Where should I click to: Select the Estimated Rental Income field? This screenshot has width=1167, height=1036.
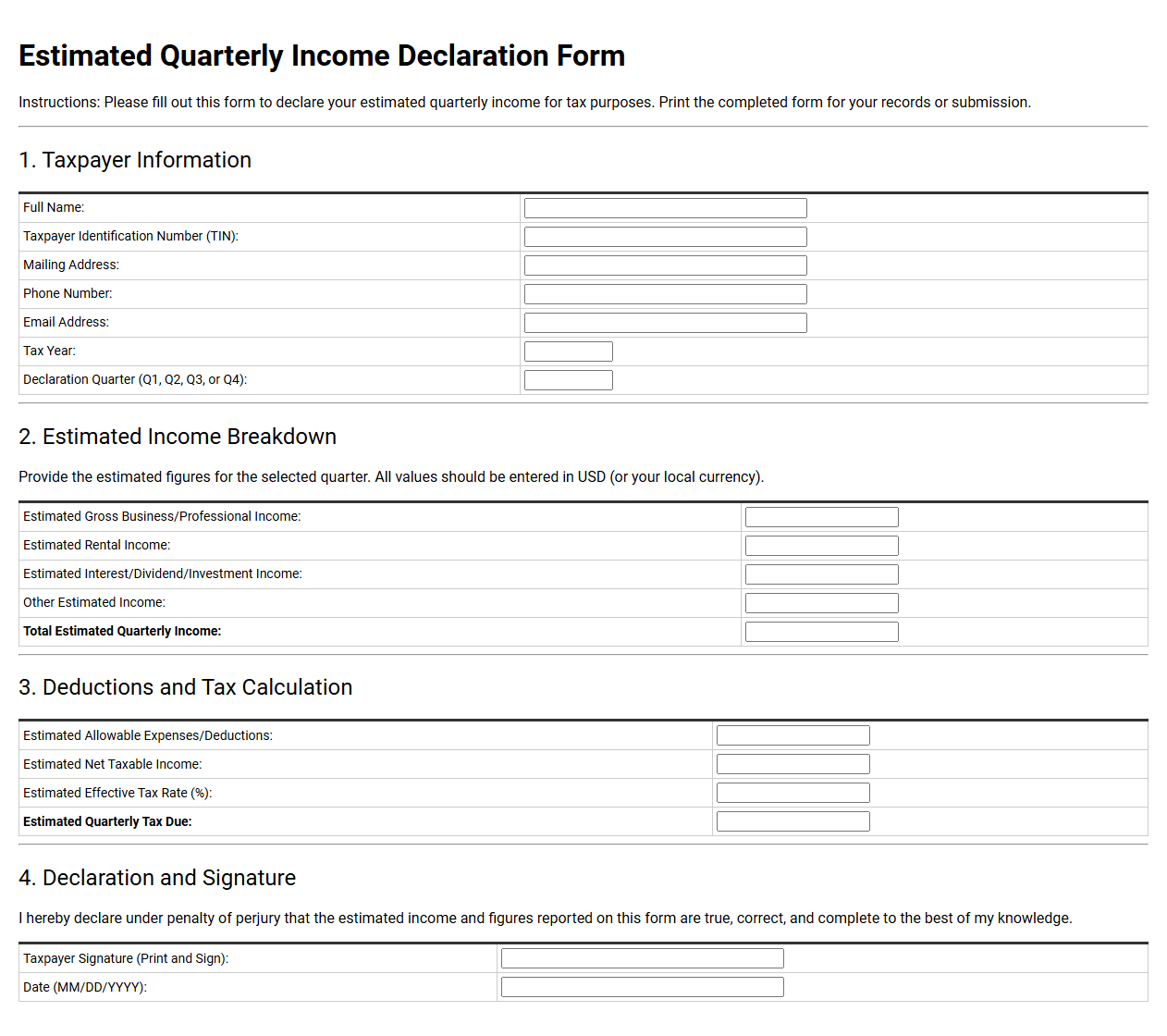[x=821, y=546]
